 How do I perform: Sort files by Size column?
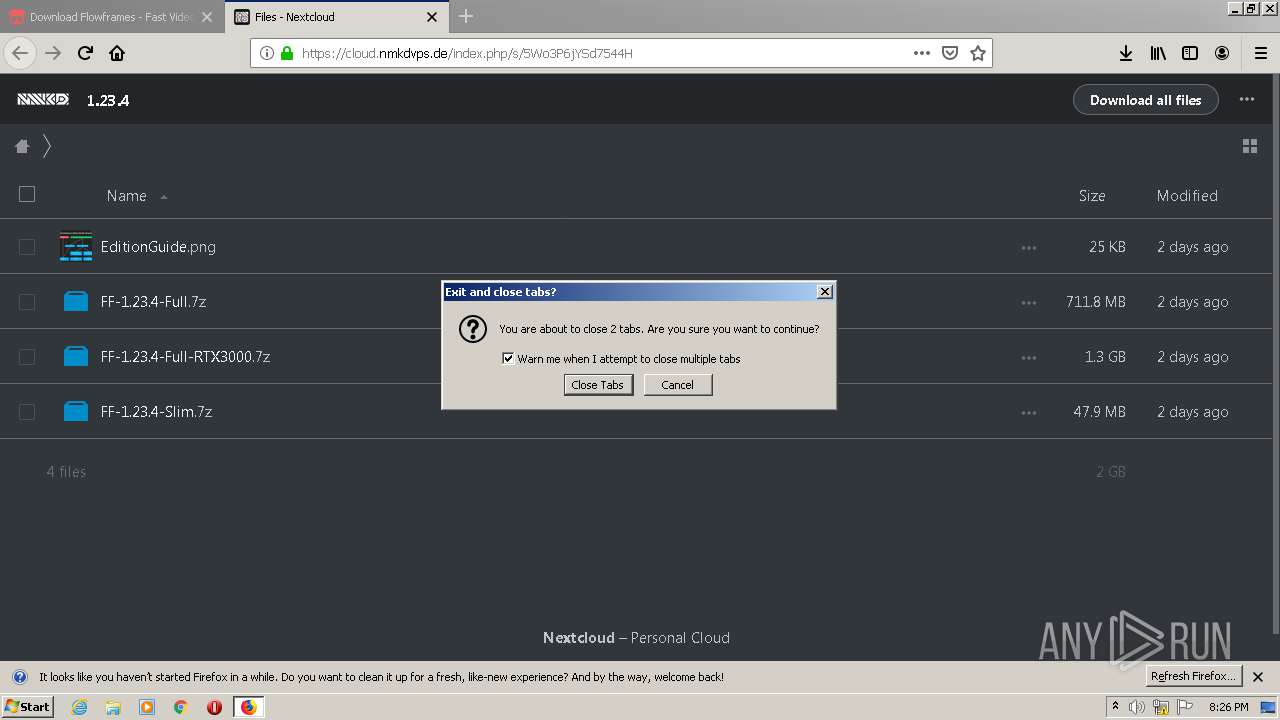pyautogui.click(x=1092, y=196)
